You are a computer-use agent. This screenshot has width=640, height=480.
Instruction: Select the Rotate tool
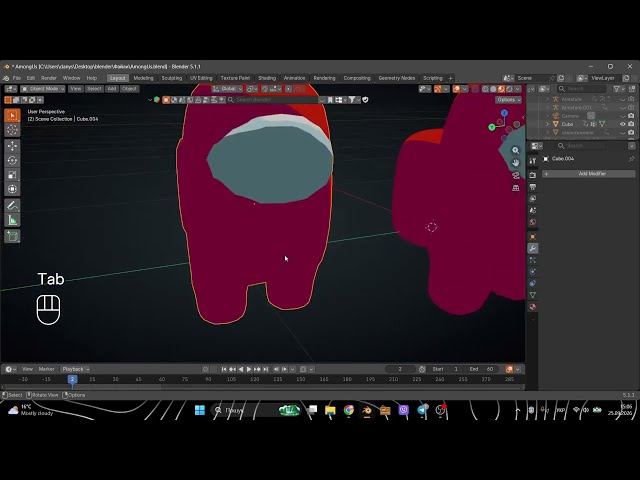(x=12, y=160)
